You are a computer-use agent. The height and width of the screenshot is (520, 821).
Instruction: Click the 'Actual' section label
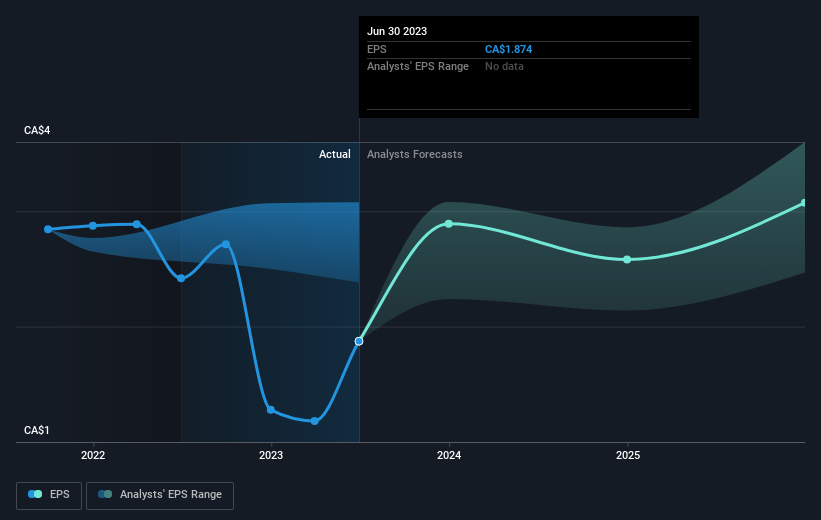click(335, 154)
